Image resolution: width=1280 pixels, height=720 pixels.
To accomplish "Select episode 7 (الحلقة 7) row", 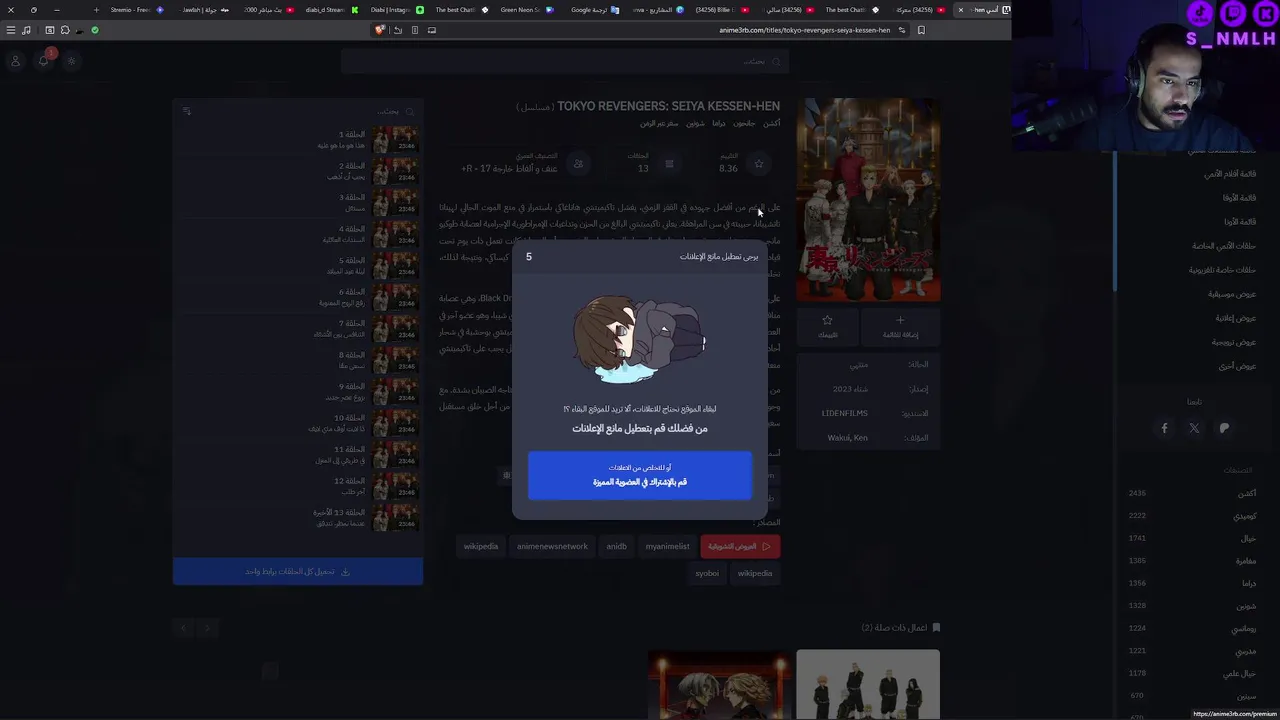I will click(300, 329).
